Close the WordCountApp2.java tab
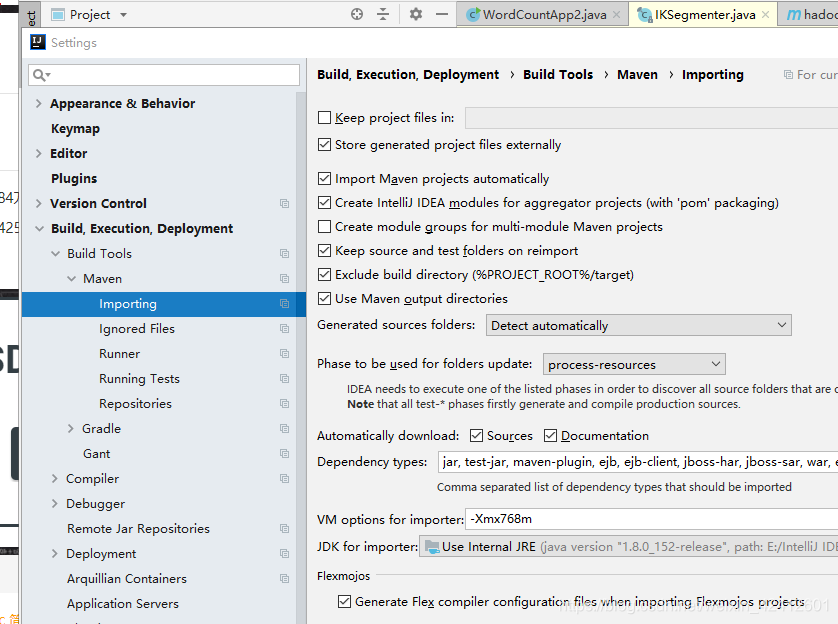 coord(617,15)
